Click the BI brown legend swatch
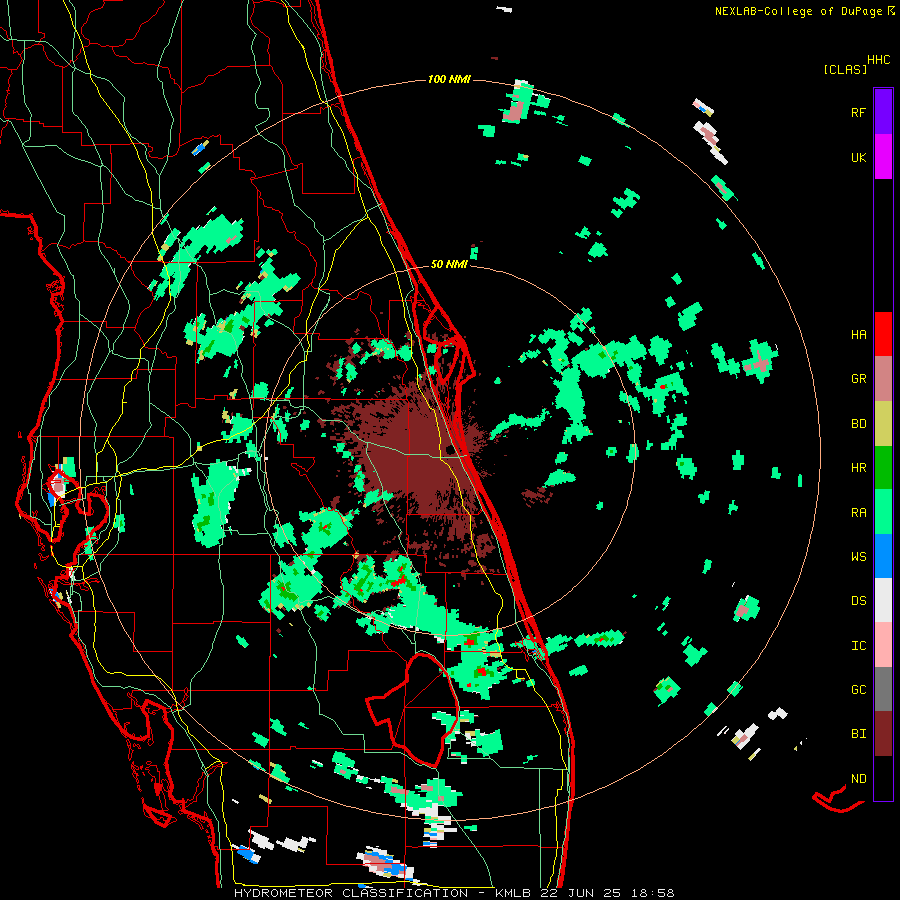 point(883,734)
